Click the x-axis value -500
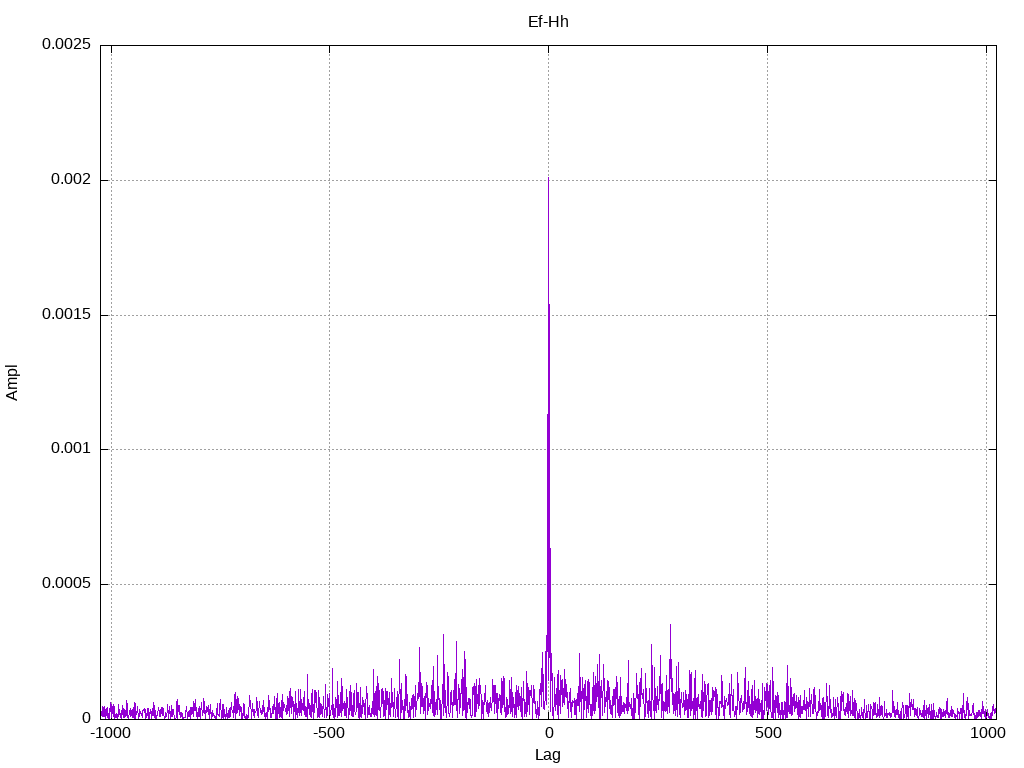This screenshot has height=768, width=1024. [328, 733]
